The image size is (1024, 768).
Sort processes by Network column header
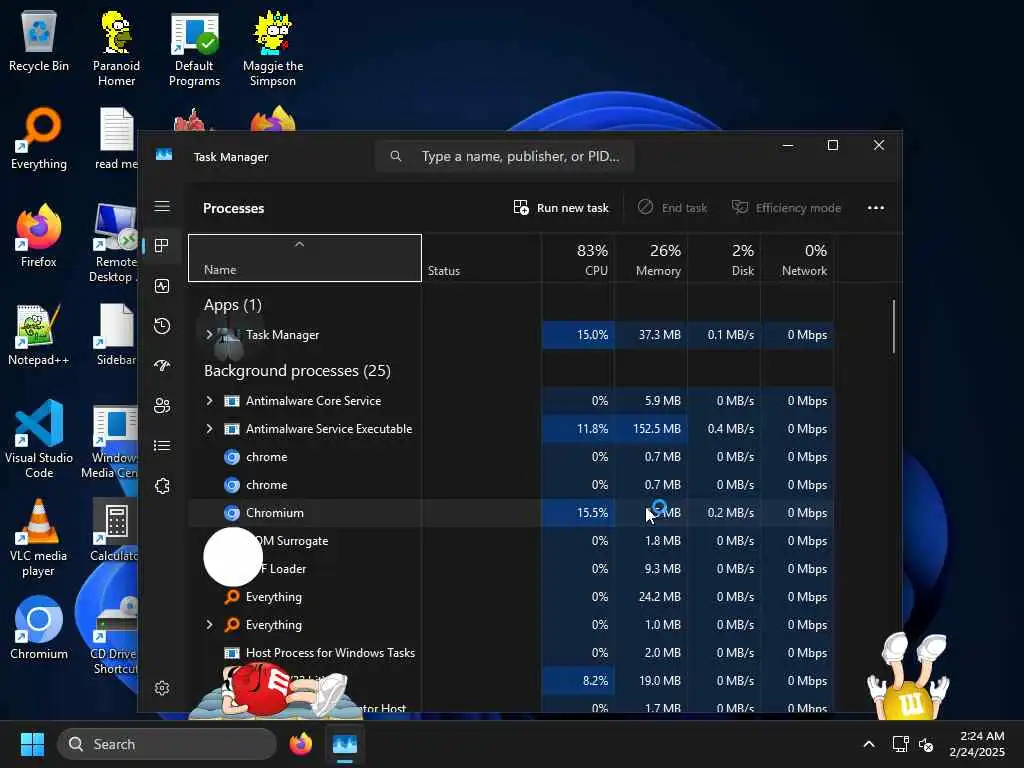[x=797, y=258]
